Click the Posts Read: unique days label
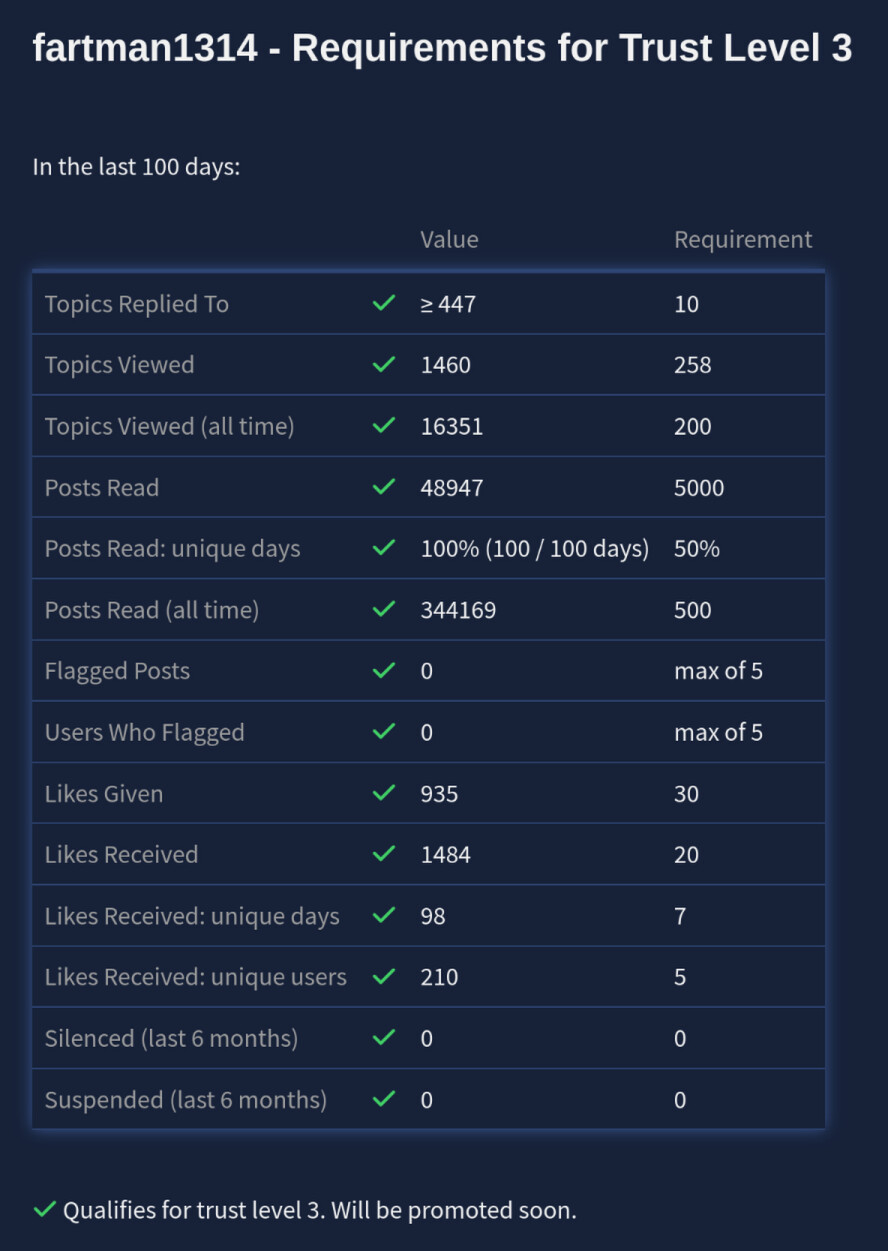This screenshot has height=1251, width=888. pyautogui.click(x=172, y=549)
